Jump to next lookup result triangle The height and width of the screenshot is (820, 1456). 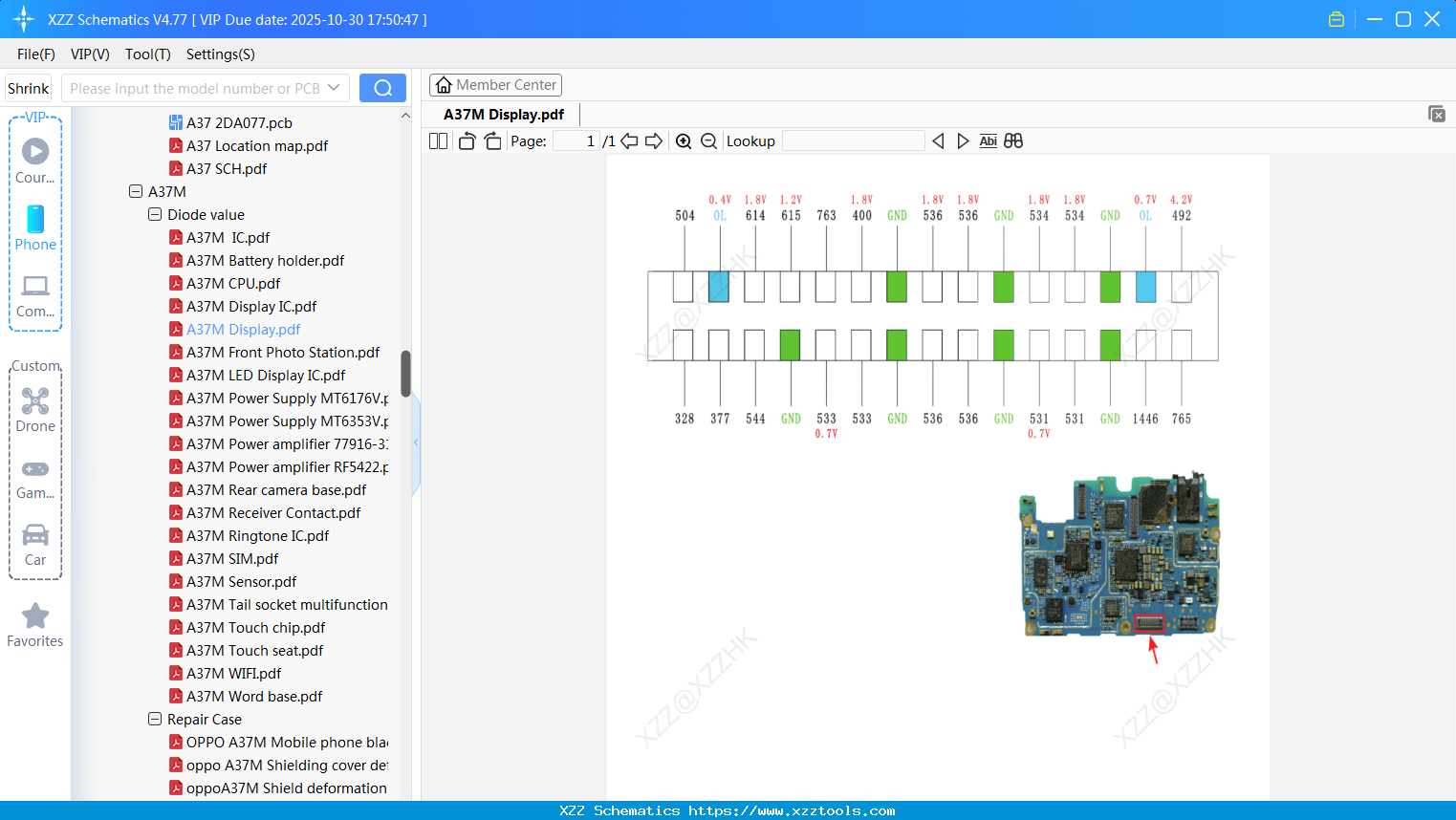click(x=963, y=140)
